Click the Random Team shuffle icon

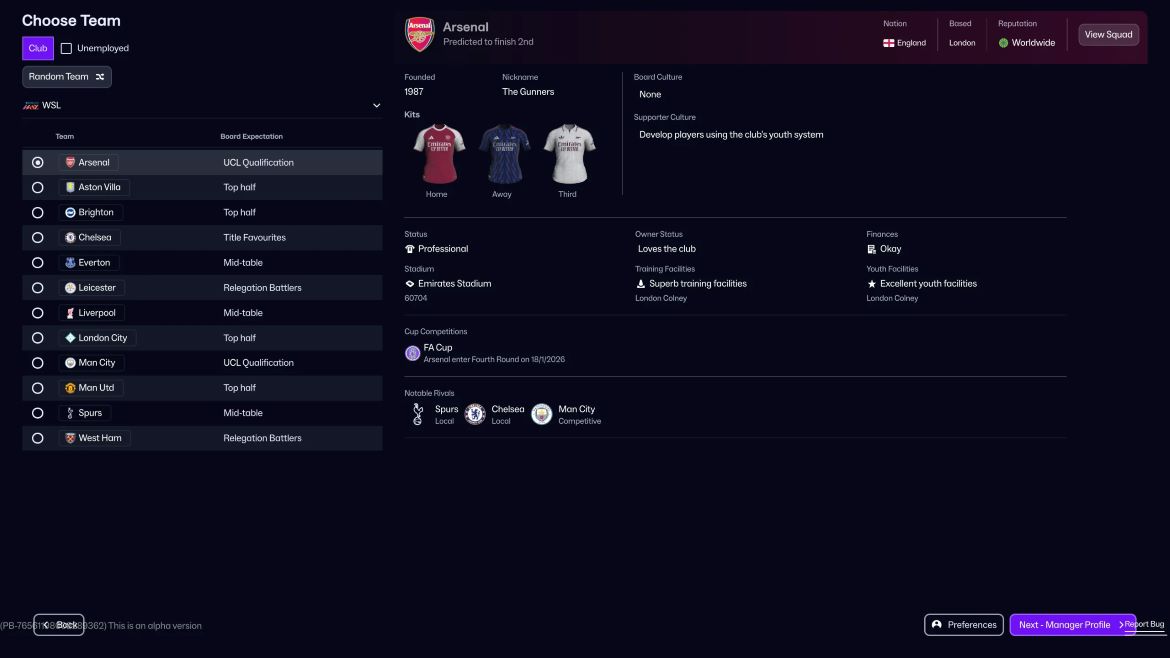(100, 77)
